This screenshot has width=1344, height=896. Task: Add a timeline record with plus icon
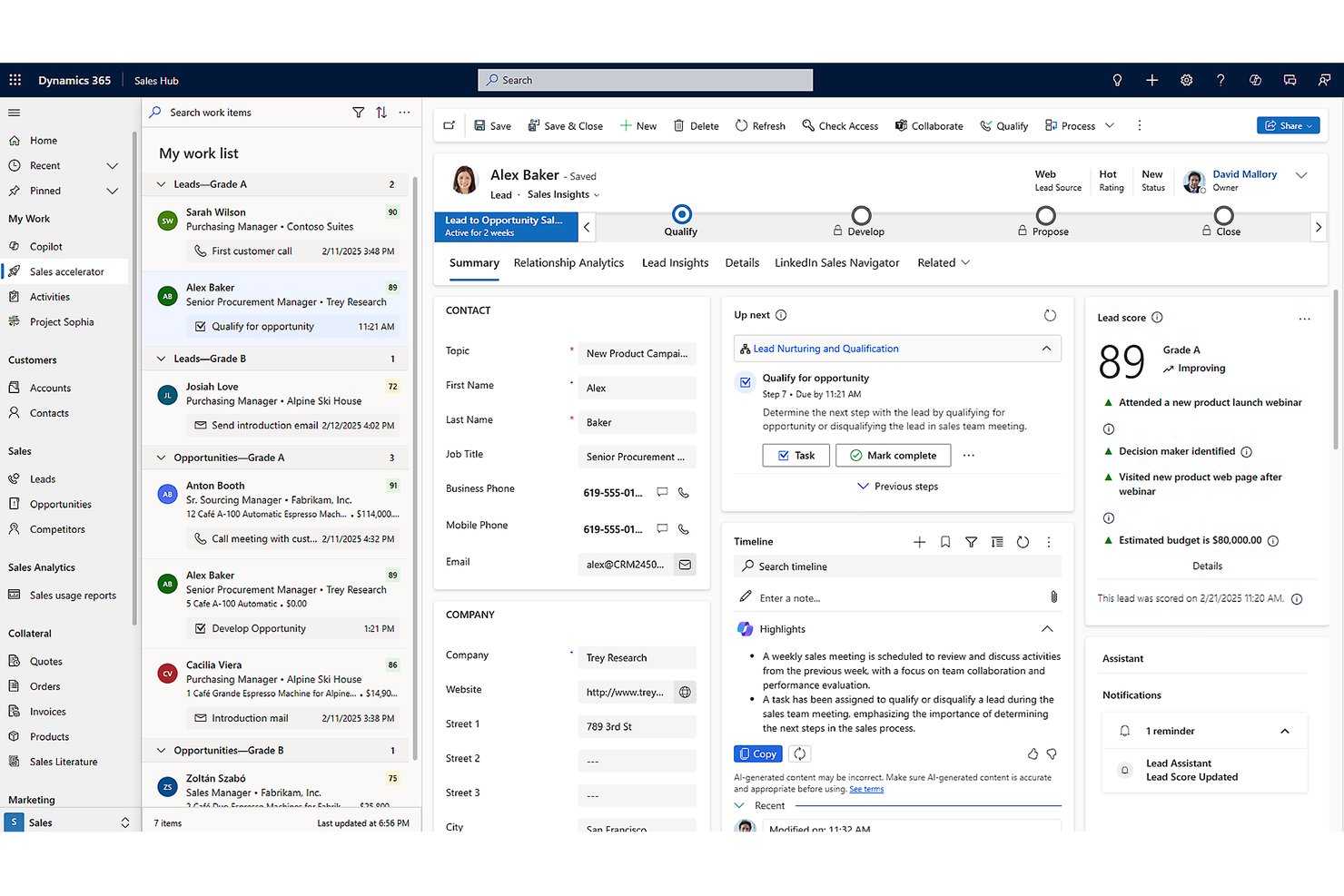coord(919,542)
